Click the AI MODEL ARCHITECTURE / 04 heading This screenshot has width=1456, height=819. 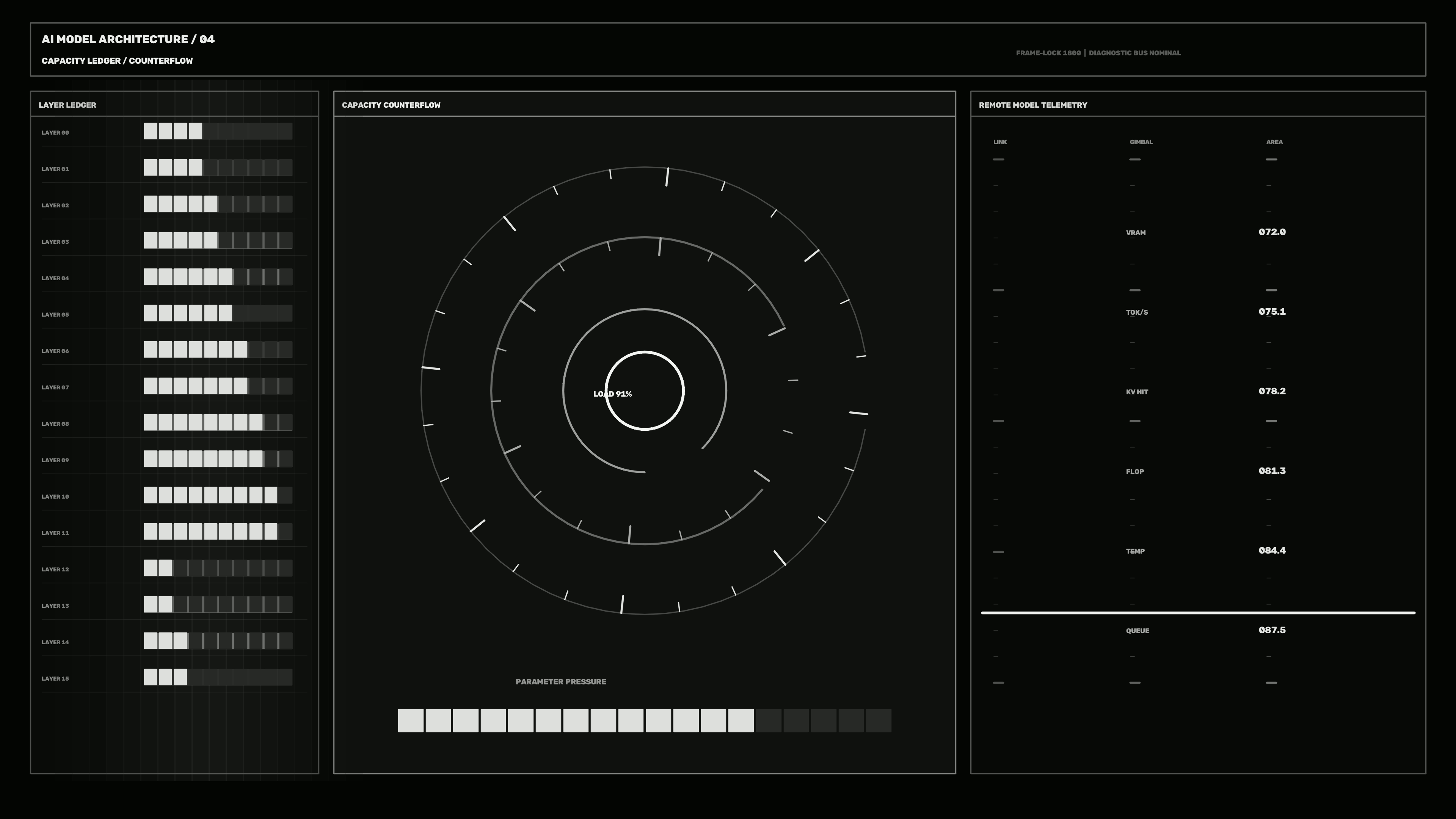[x=128, y=39]
